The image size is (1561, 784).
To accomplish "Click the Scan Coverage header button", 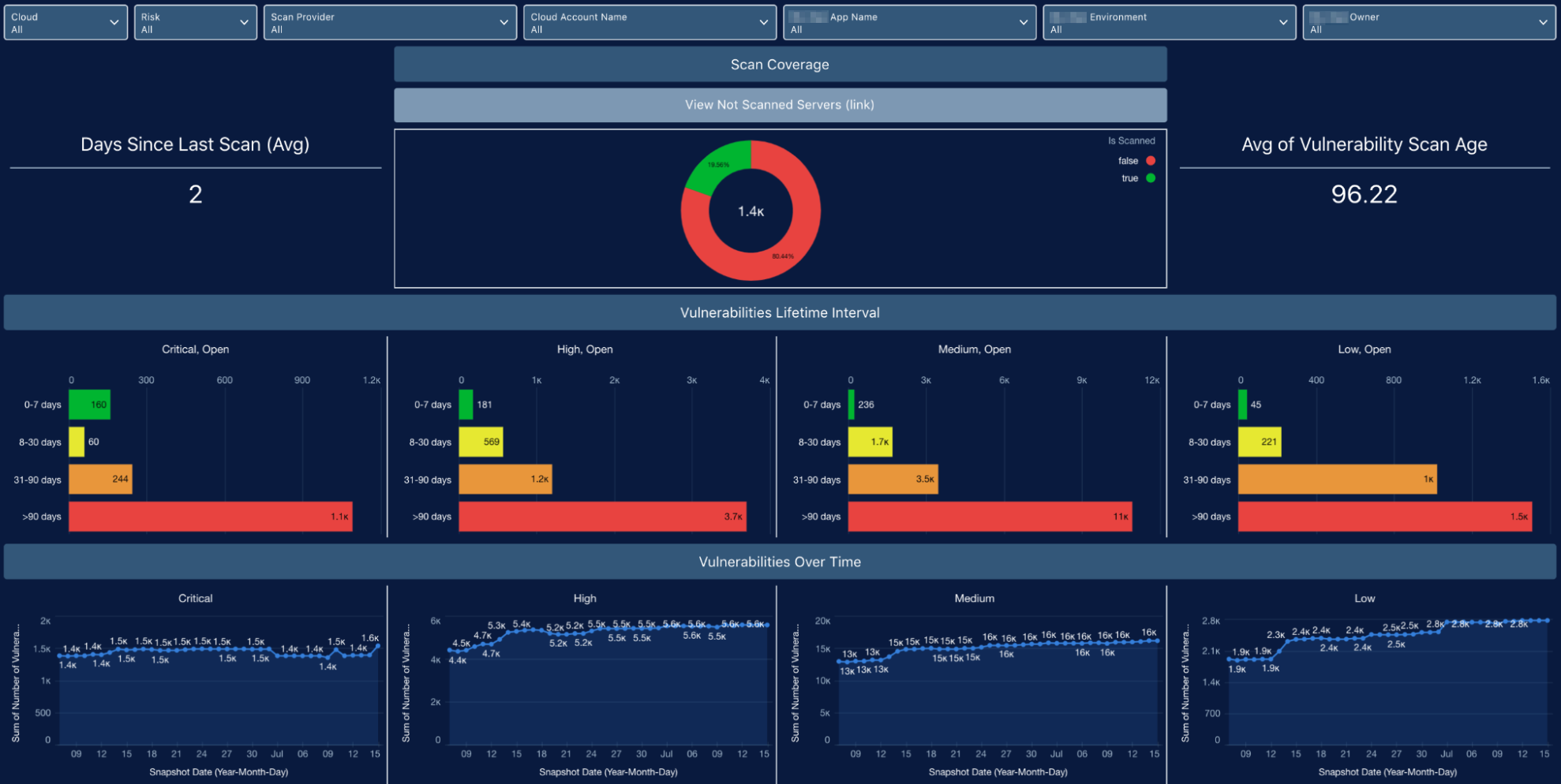I will 780,64.
